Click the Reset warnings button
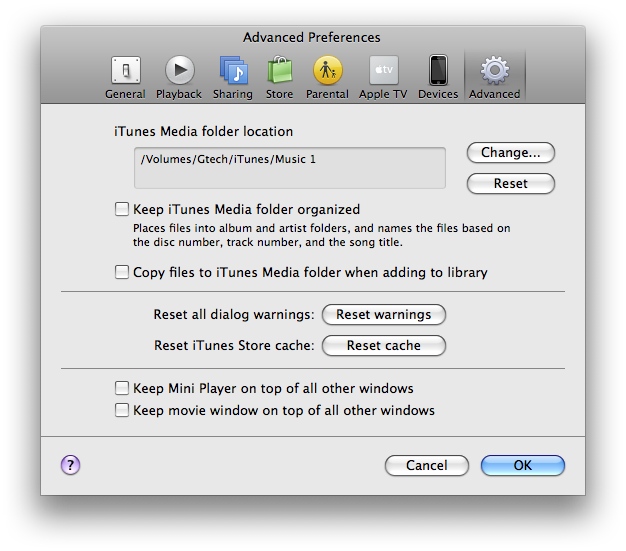The image size is (626, 551). (384, 315)
